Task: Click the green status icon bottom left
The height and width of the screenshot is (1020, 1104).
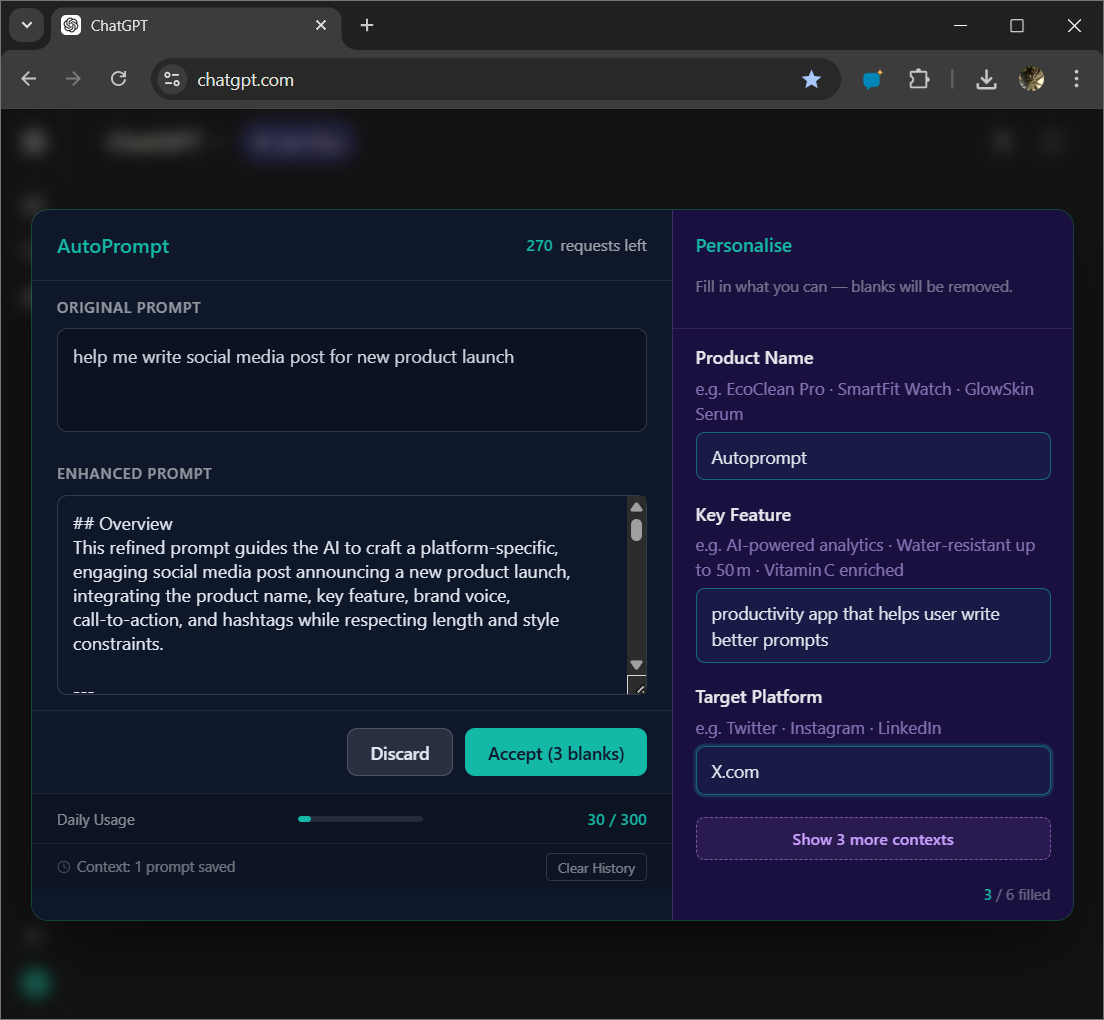Action: (x=36, y=983)
